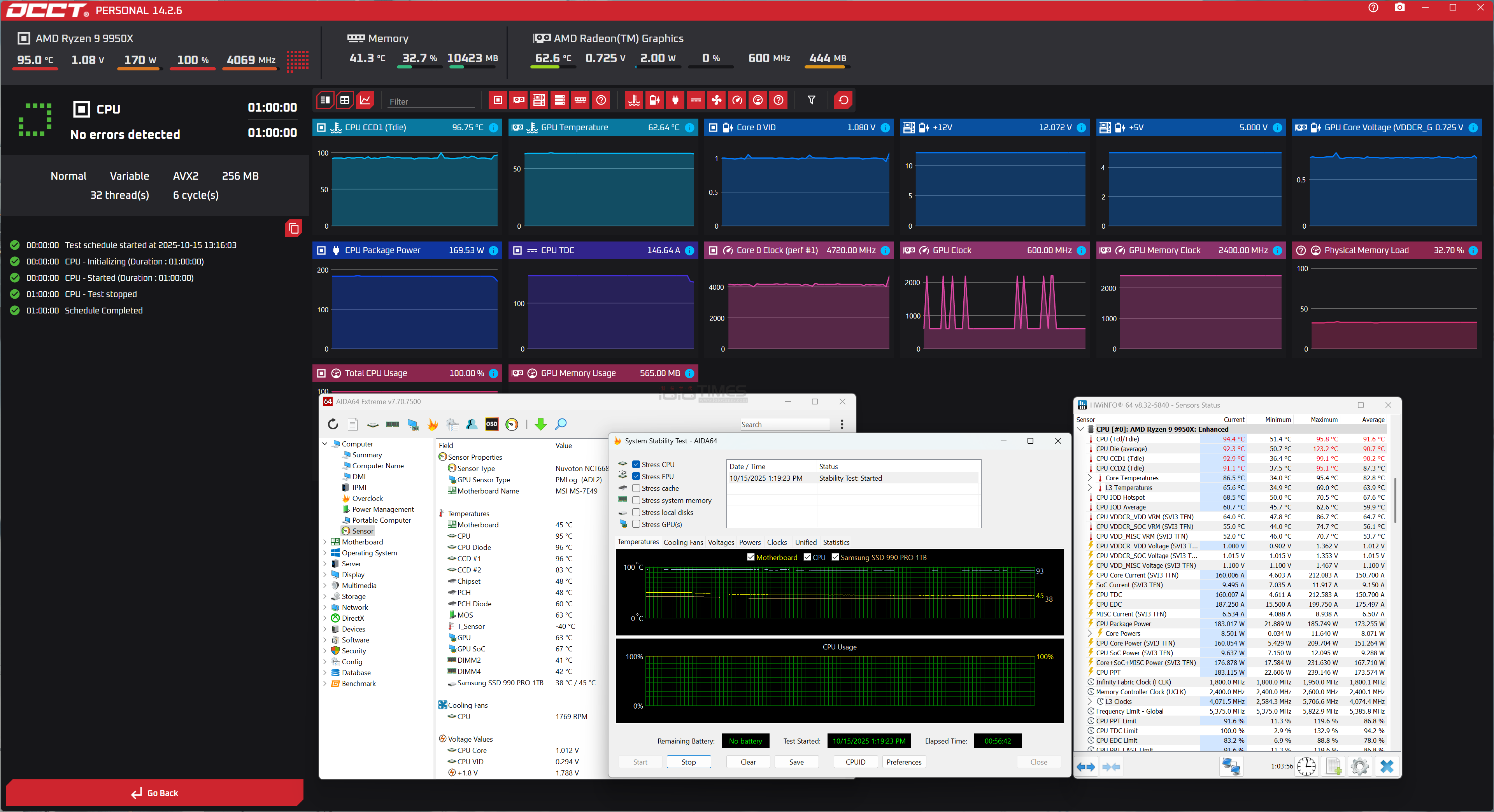Click the sensor filter funnel icon

[x=811, y=100]
